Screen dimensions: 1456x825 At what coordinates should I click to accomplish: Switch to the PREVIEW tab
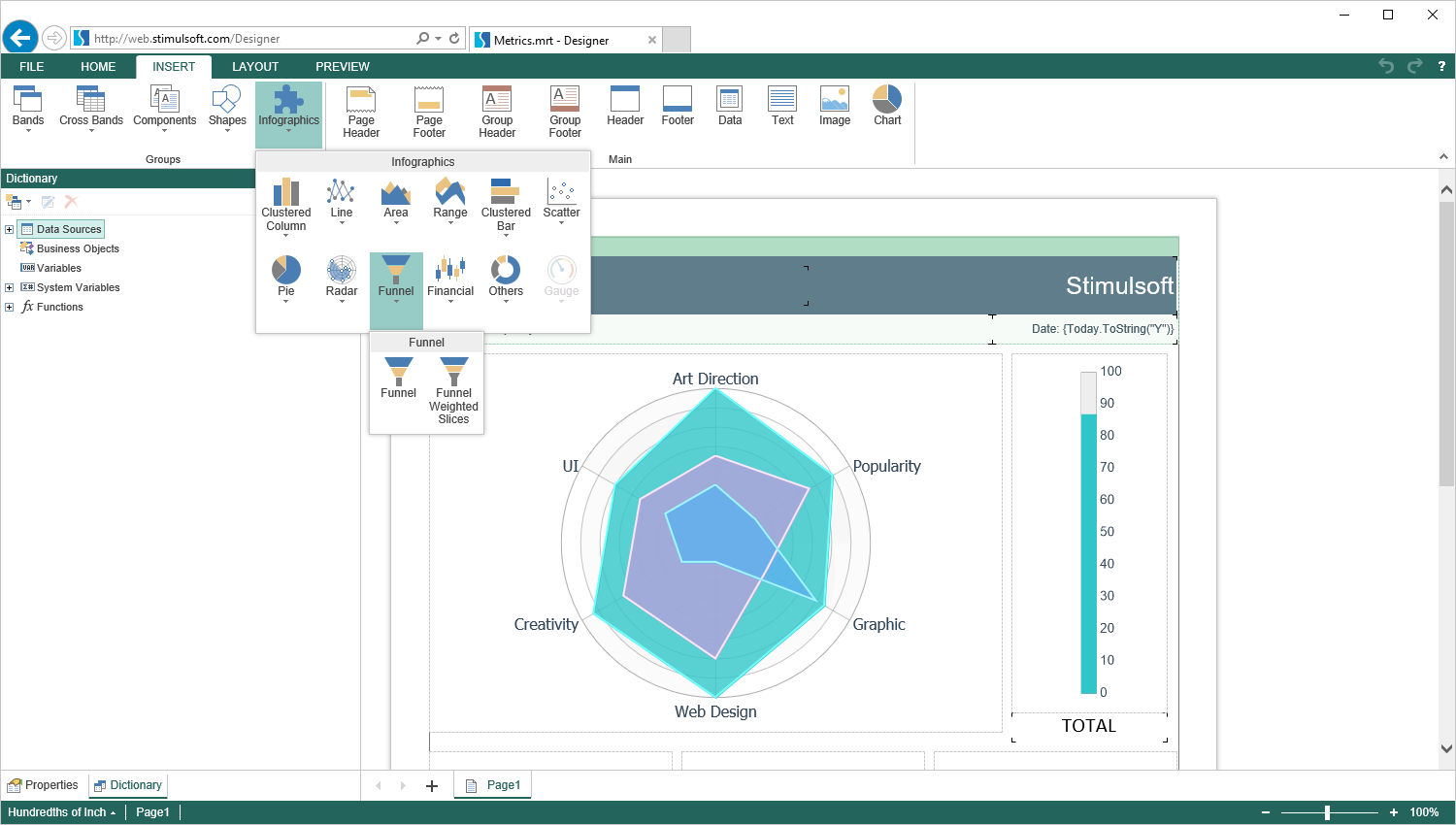343,67
